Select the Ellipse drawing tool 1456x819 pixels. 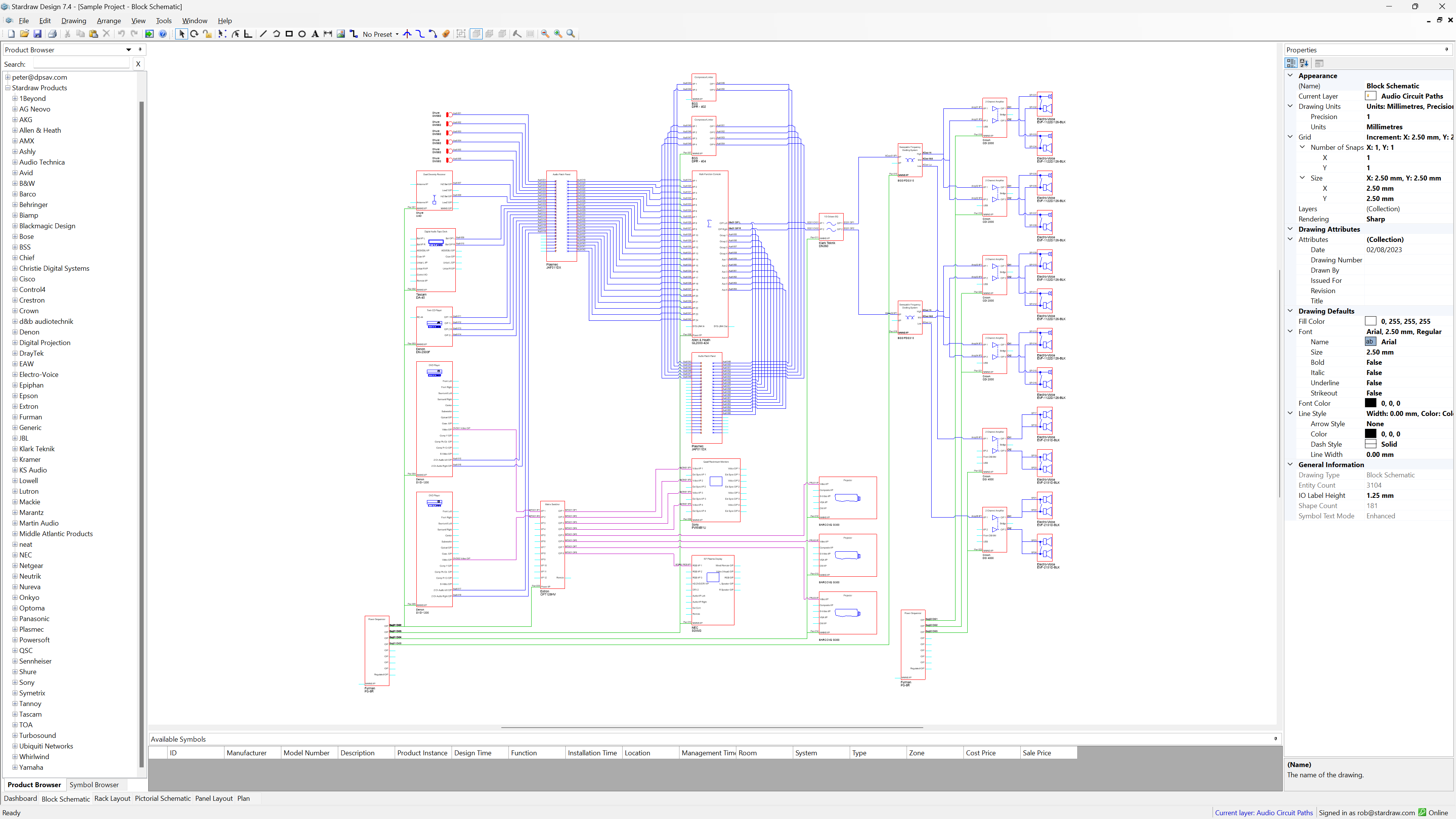pos(303,34)
